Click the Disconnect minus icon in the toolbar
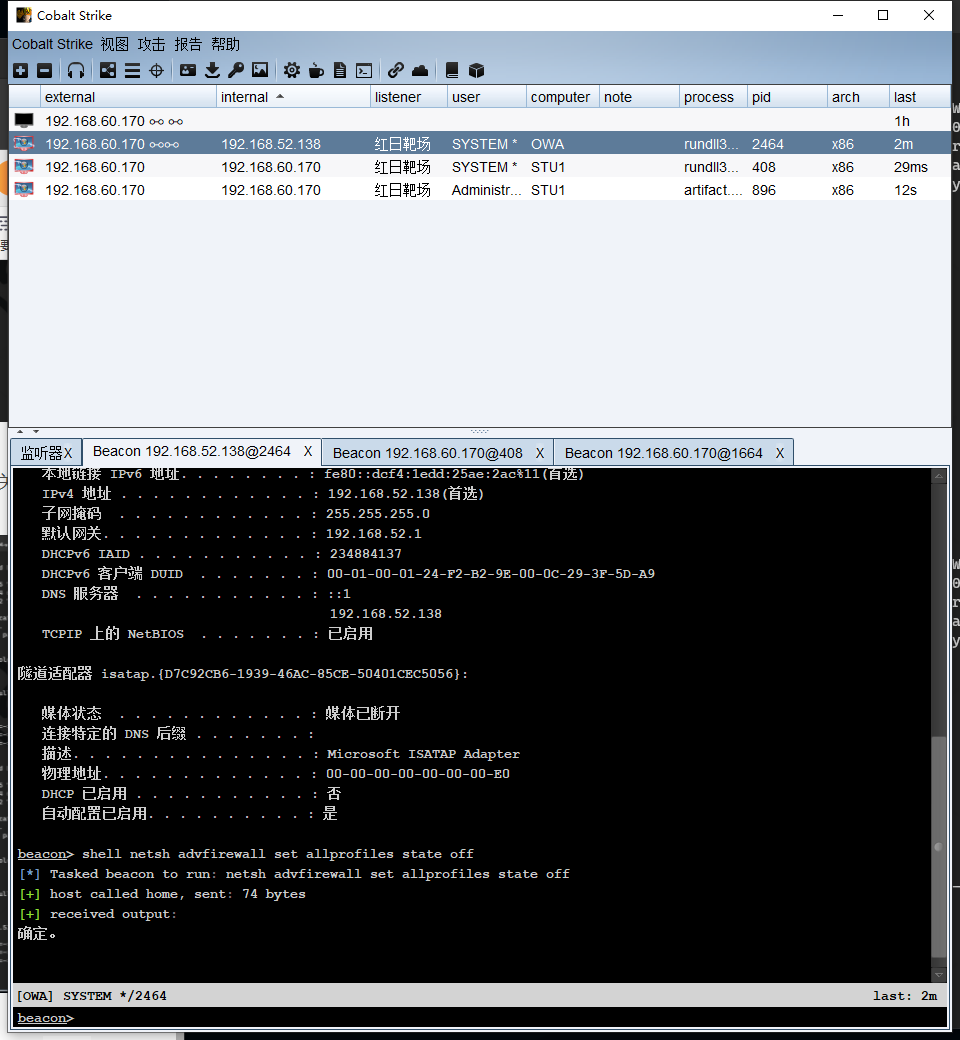 44,70
